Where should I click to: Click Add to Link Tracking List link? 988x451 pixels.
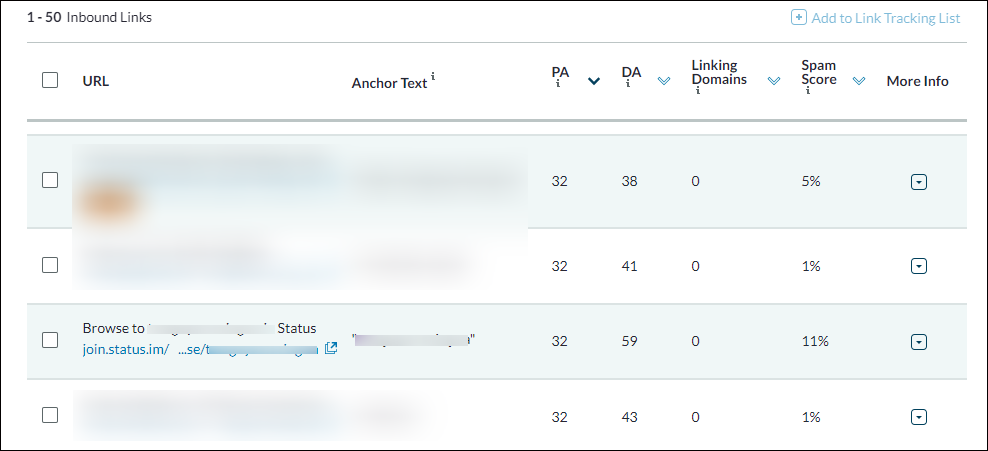pyautogui.click(x=885, y=18)
